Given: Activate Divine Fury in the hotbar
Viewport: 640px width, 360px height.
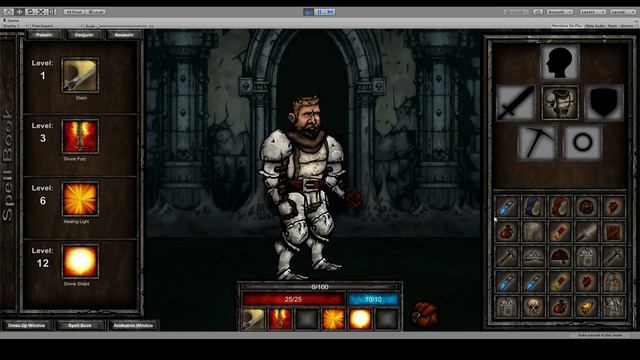Looking at the screenshot, I should 280,319.
